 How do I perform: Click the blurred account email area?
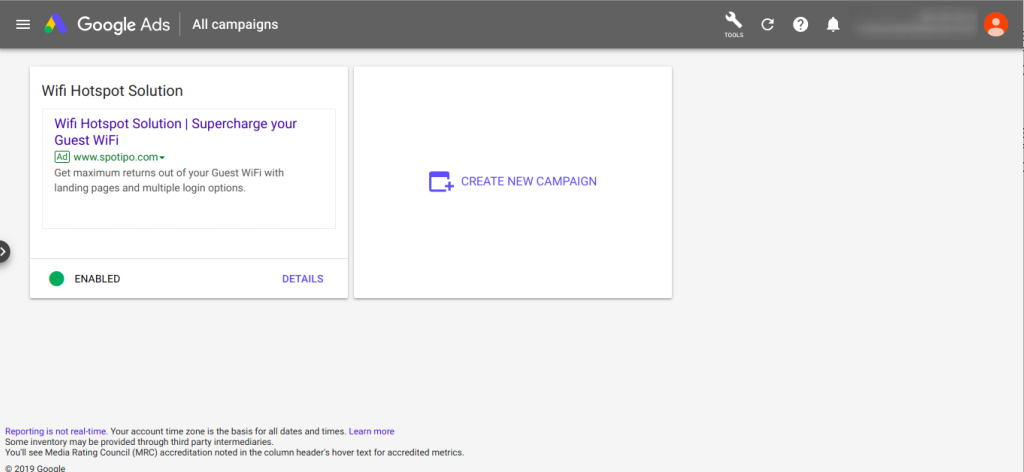click(x=916, y=24)
